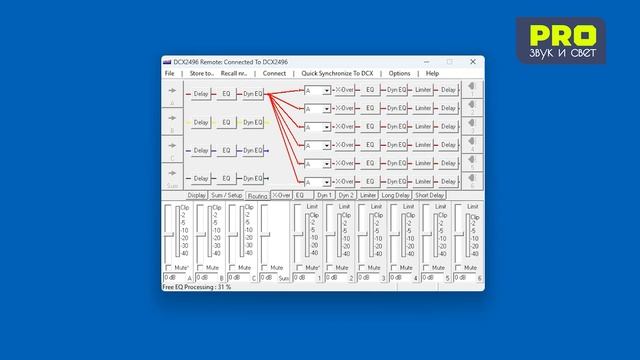This screenshot has width=640, height=360.
Task: Switch to the Dyn 2 tab
Action: coord(346,196)
